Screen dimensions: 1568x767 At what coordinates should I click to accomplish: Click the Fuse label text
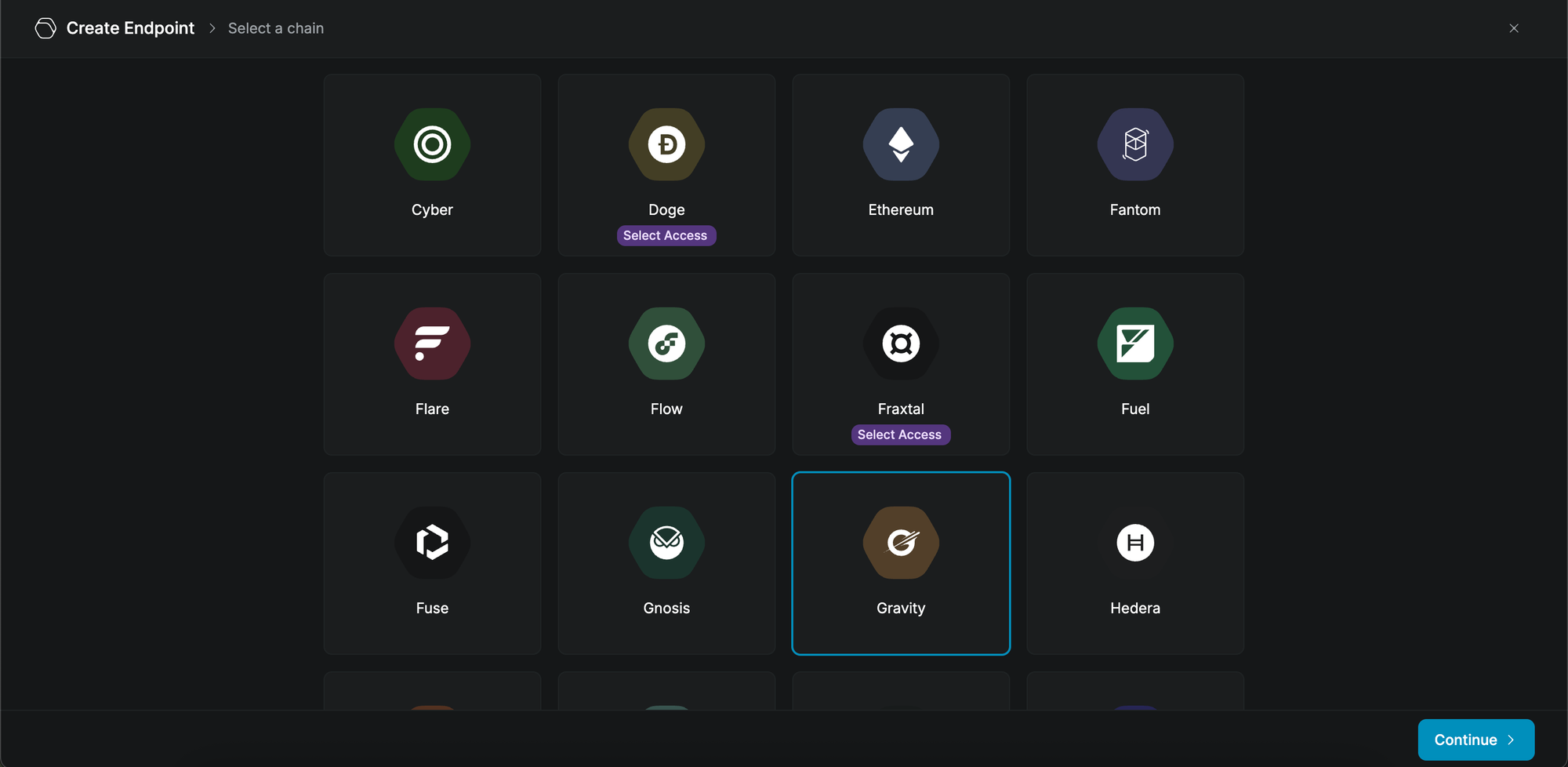(432, 608)
